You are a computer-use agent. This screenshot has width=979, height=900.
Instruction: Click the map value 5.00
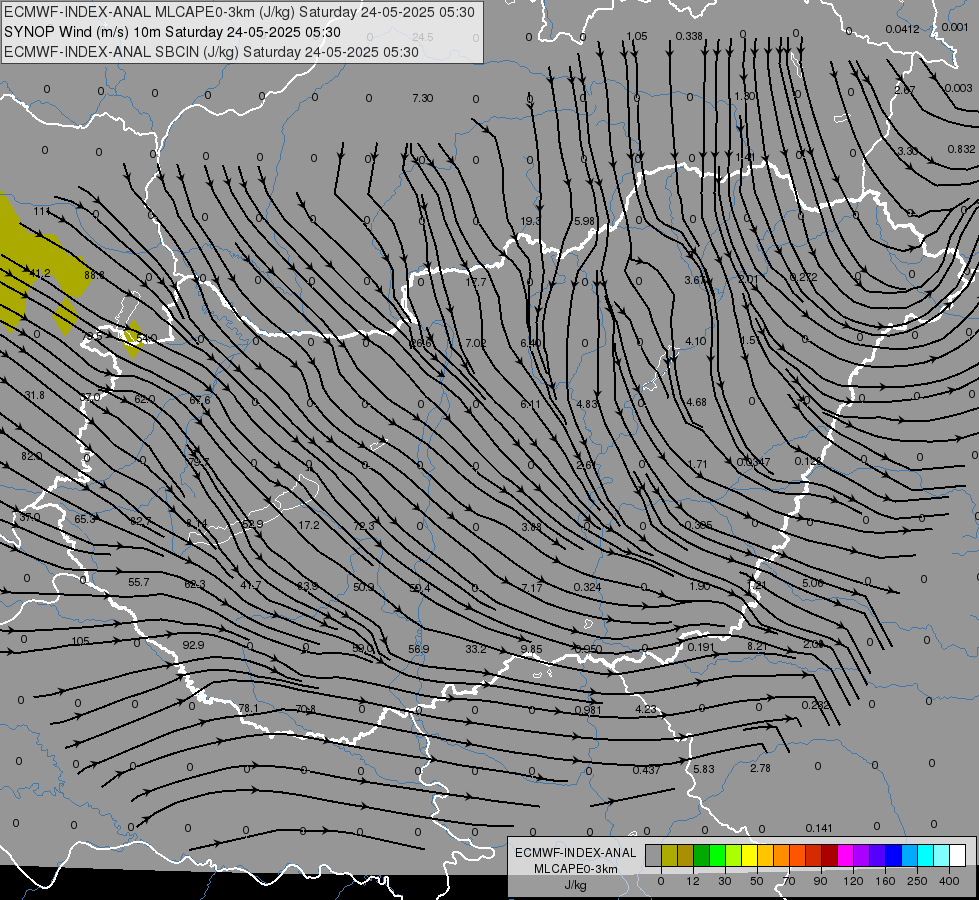[813, 583]
